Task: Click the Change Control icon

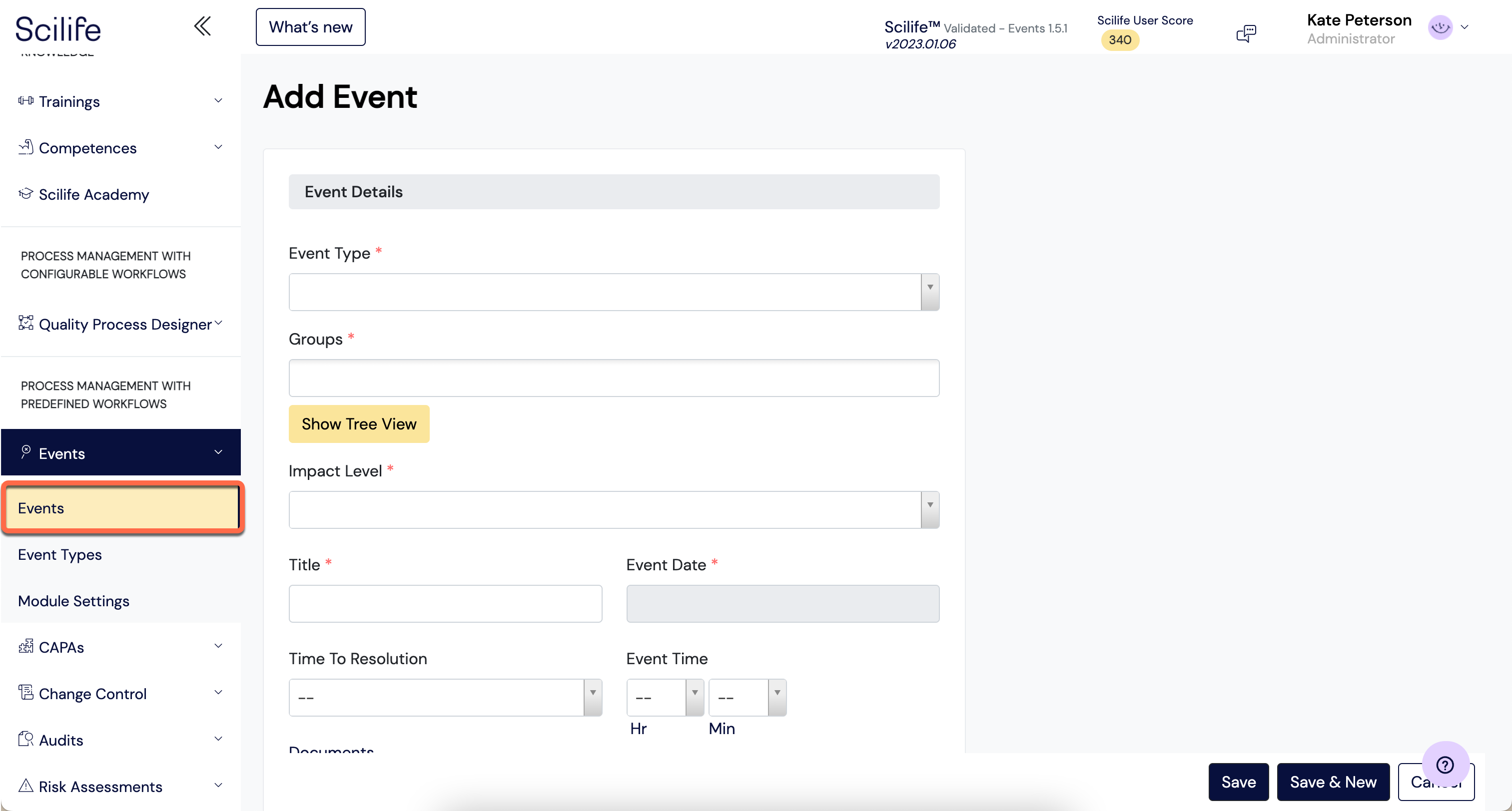Action: click(x=25, y=693)
